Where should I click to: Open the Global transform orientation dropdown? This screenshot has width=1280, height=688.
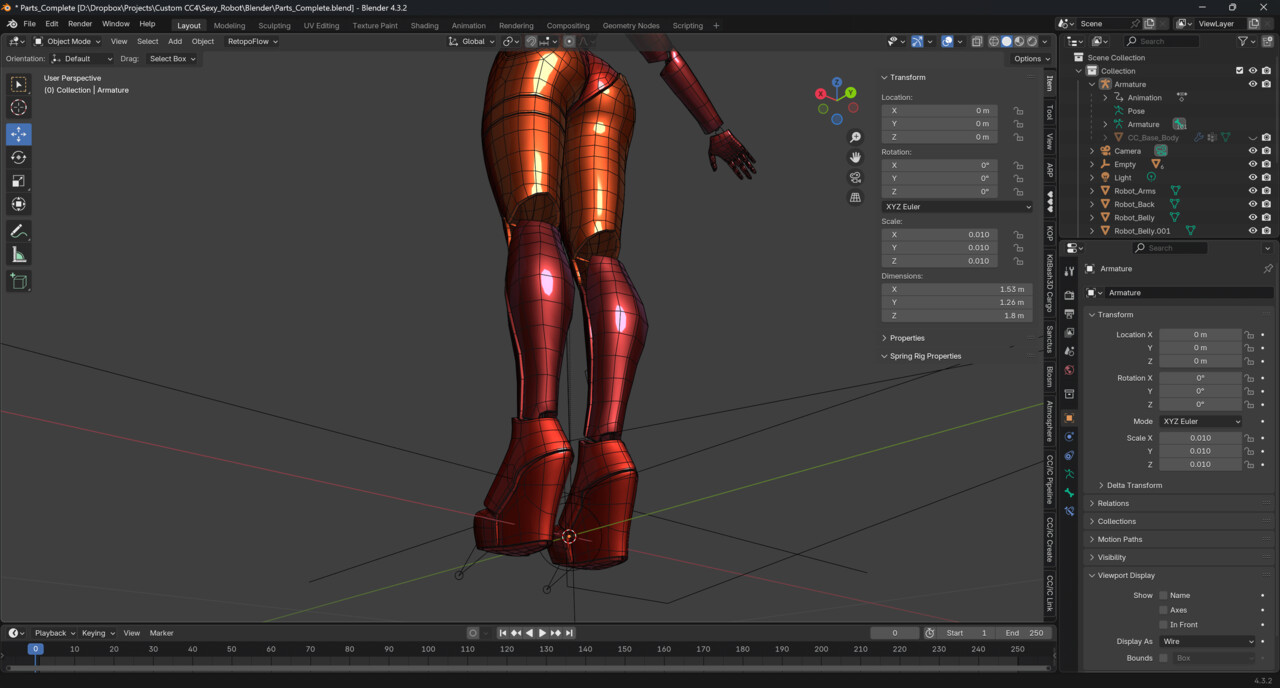(471, 41)
